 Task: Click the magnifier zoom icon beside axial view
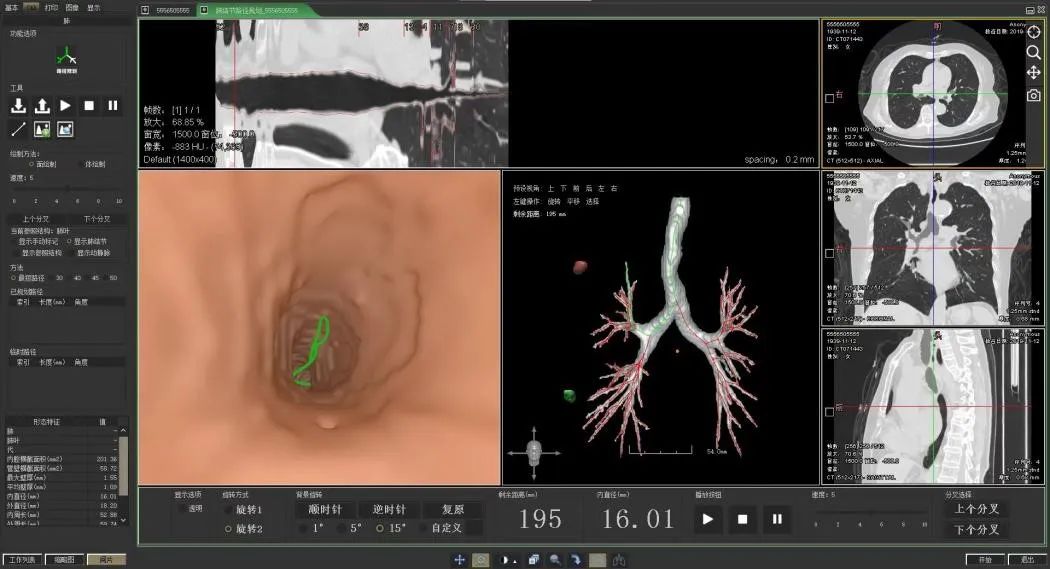(1034, 52)
